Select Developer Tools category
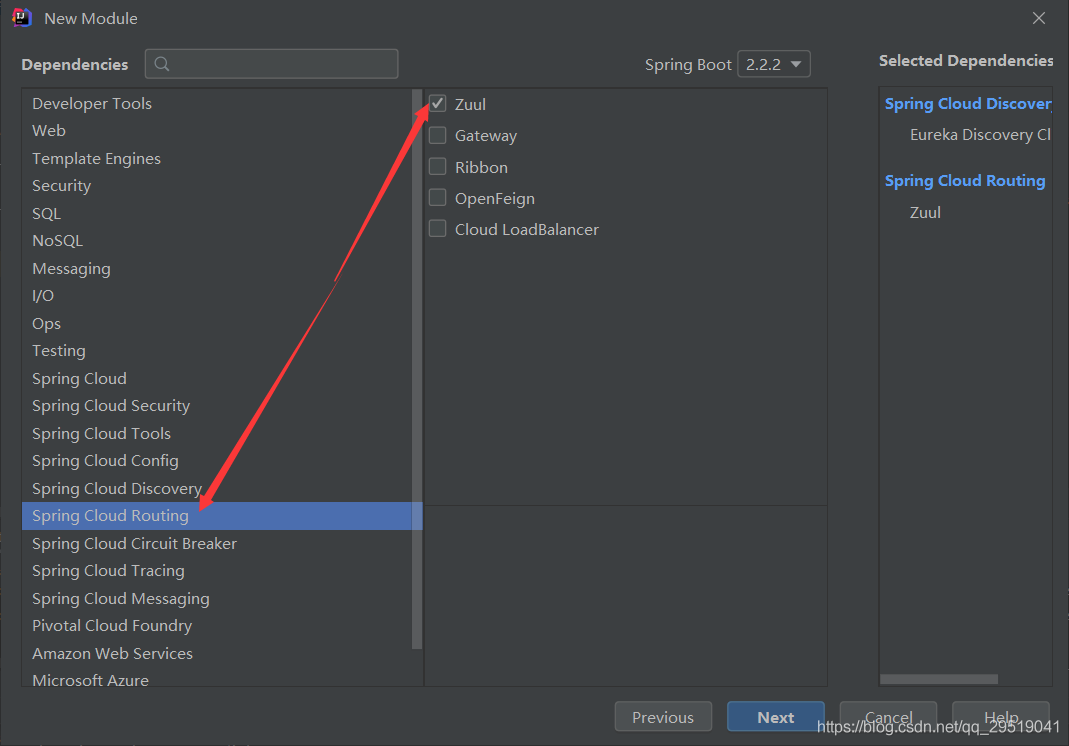The image size is (1069, 746). tap(92, 103)
